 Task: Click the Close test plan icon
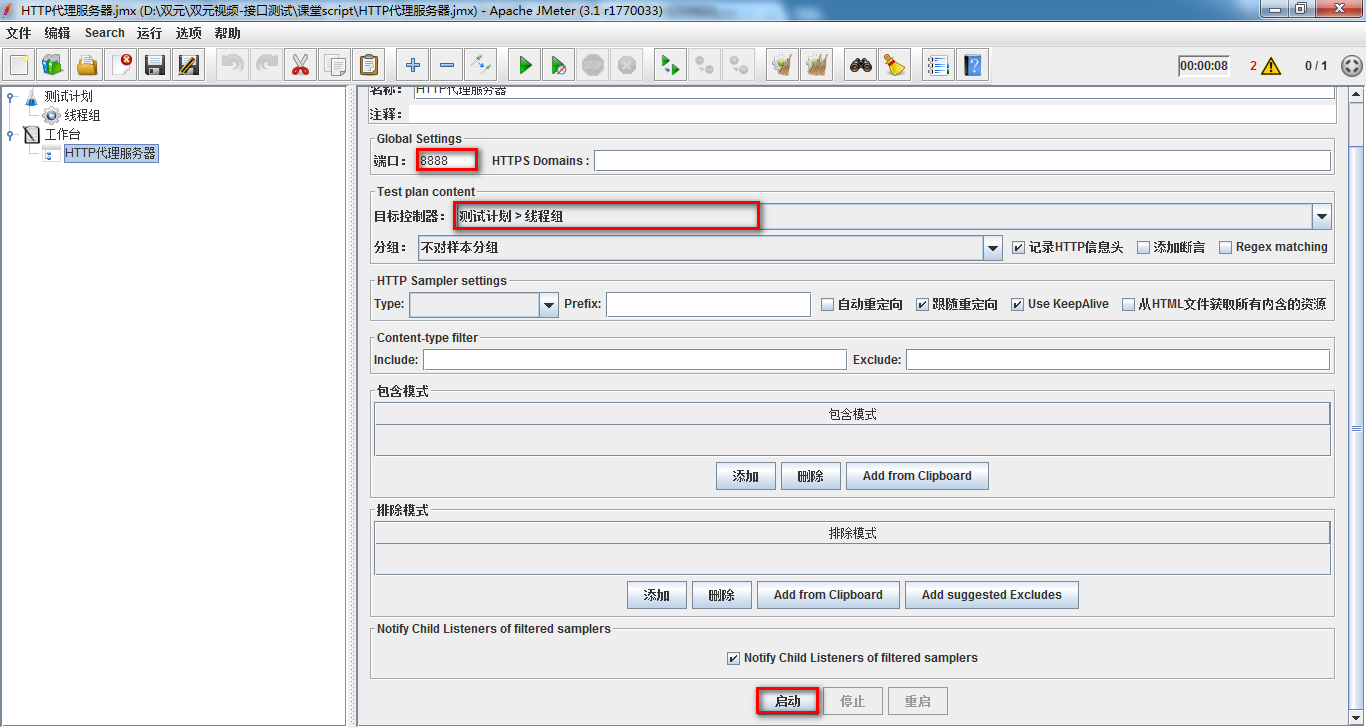pos(121,66)
